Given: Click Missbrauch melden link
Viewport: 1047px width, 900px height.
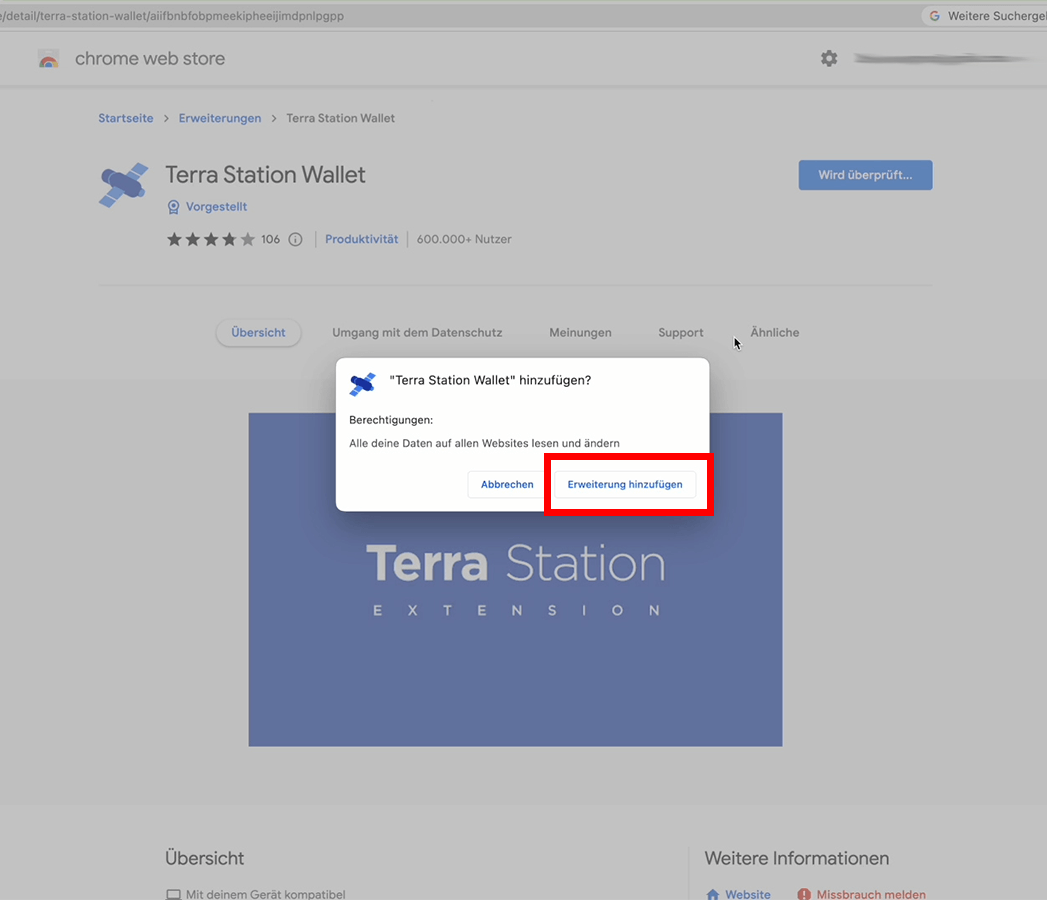Looking at the screenshot, I should (x=871, y=894).
